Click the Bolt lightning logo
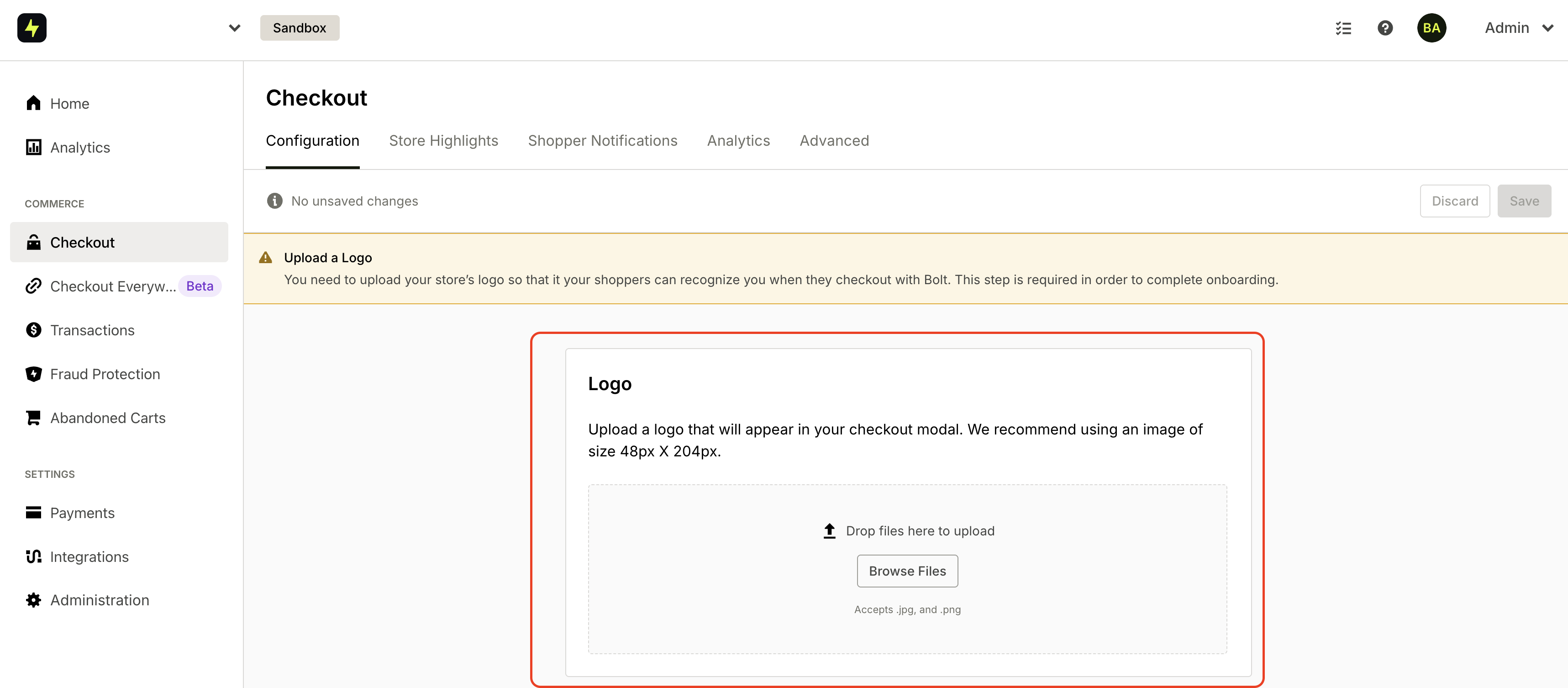The image size is (1568, 688). pyautogui.click(x=32, y=28)
